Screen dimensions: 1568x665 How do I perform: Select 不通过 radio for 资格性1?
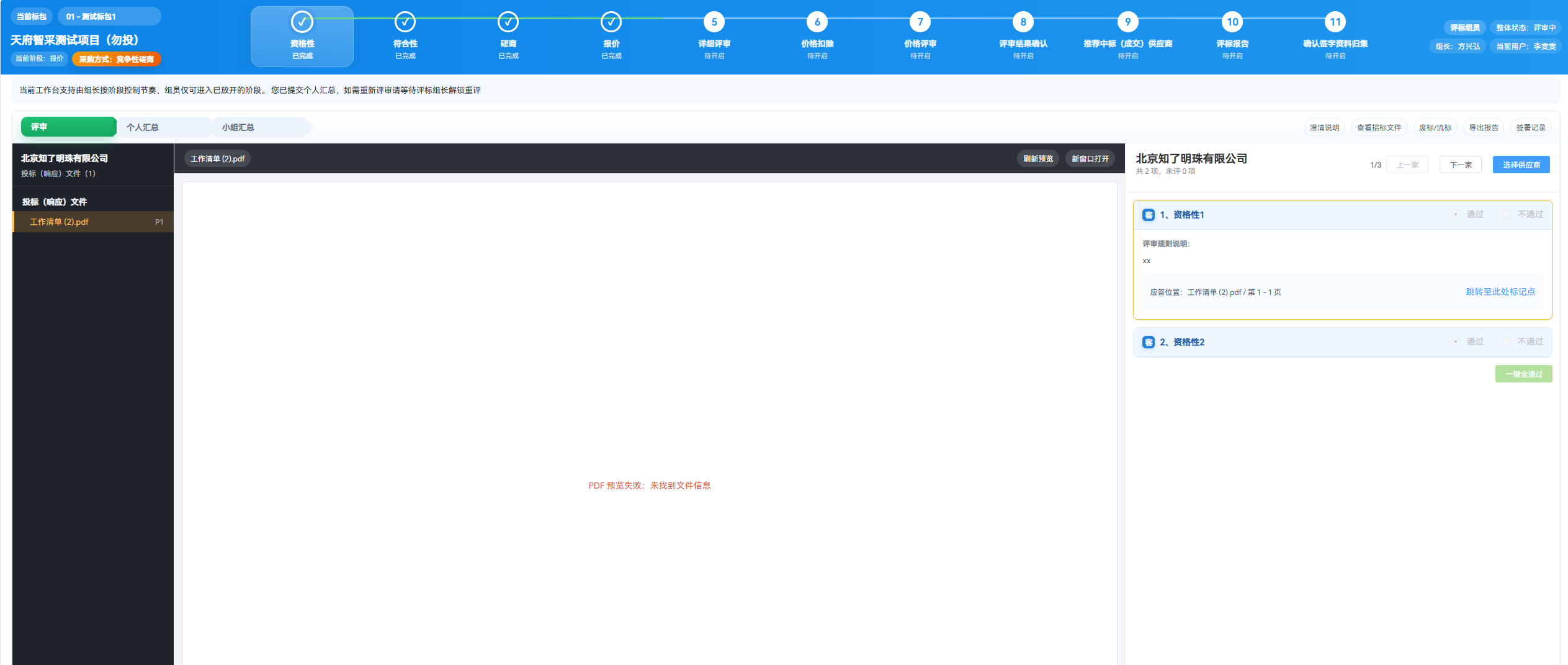coord(1507,214)
